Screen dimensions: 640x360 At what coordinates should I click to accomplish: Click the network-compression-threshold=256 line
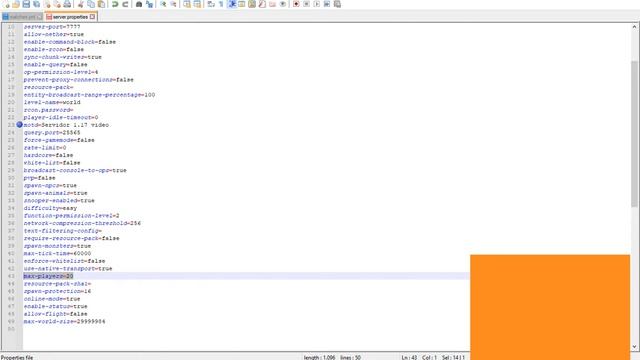click(x=82, y=223)
